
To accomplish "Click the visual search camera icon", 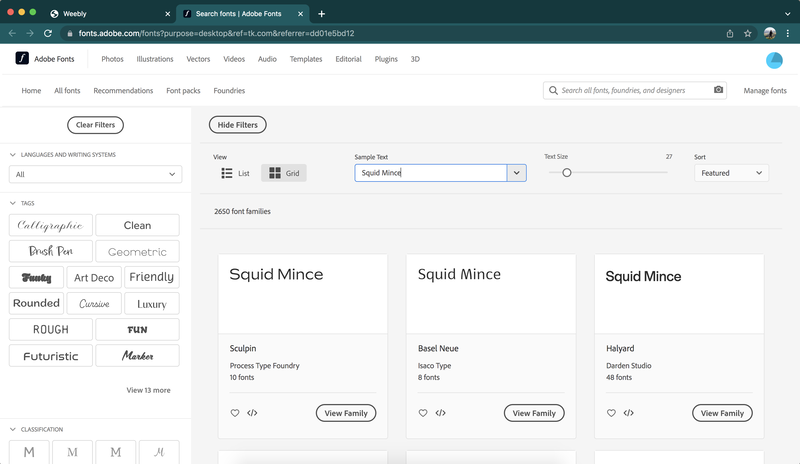I will tap(718, 90).
